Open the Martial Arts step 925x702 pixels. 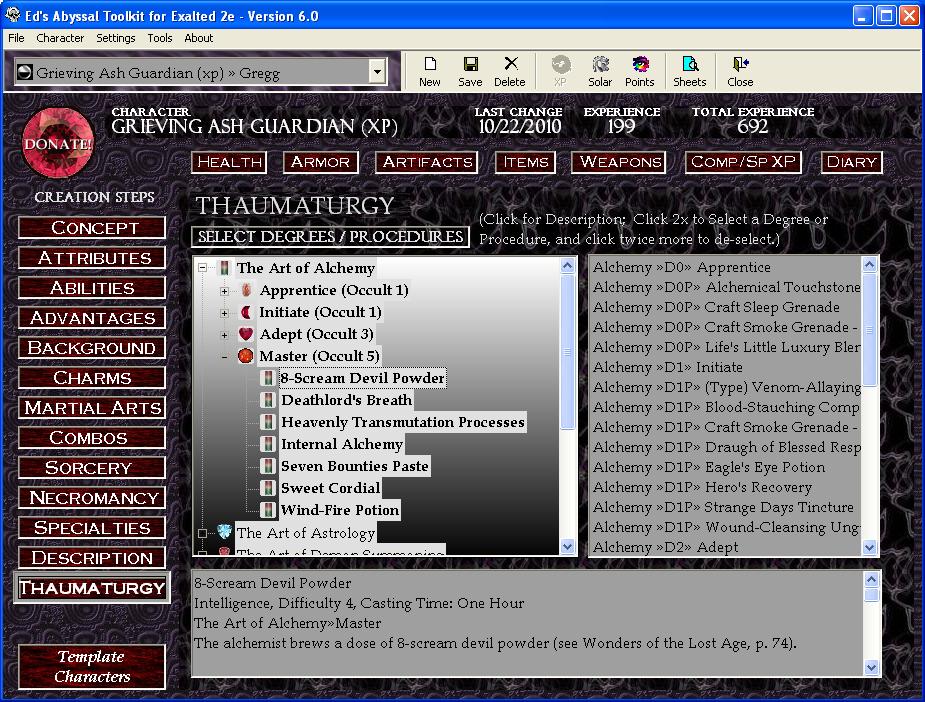92,408
